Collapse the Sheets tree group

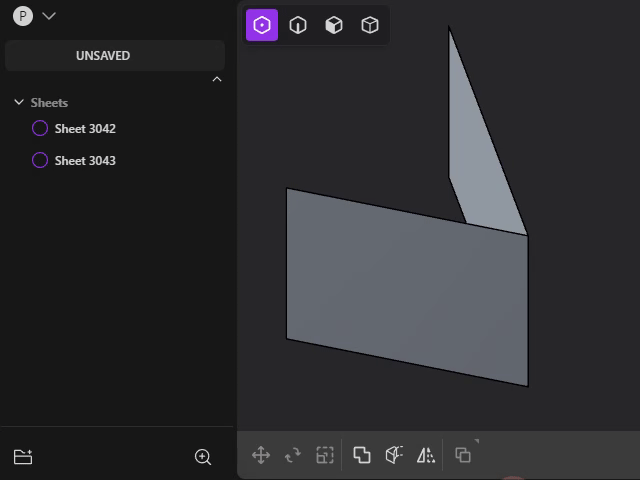click(19, 102)
